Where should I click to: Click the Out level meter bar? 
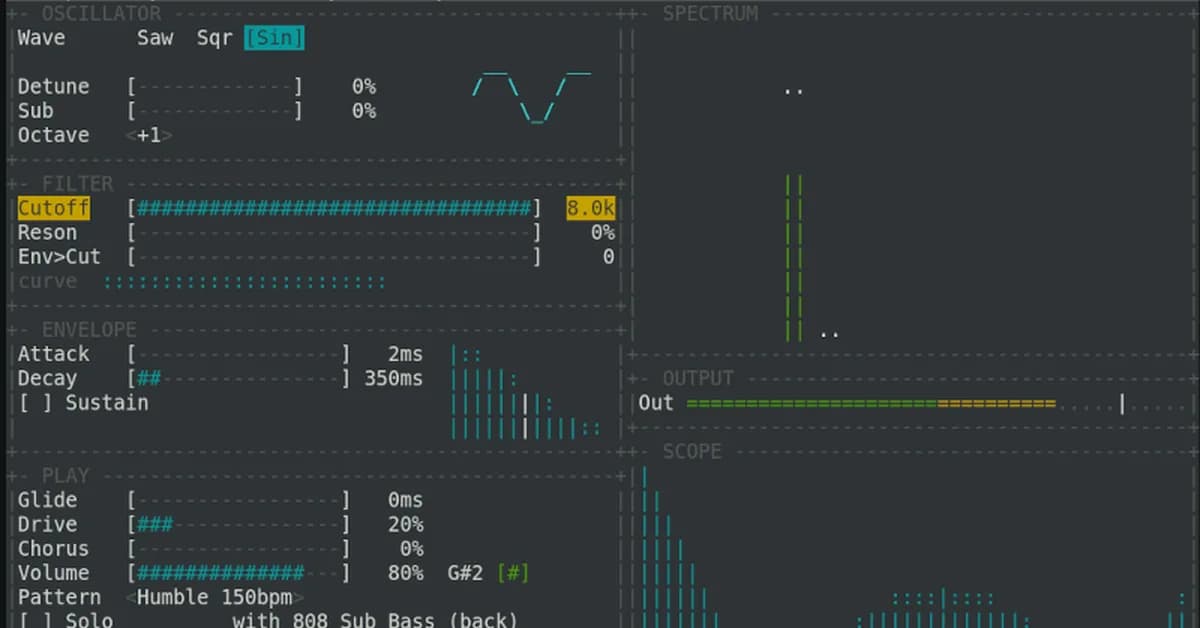coord(935,403)
